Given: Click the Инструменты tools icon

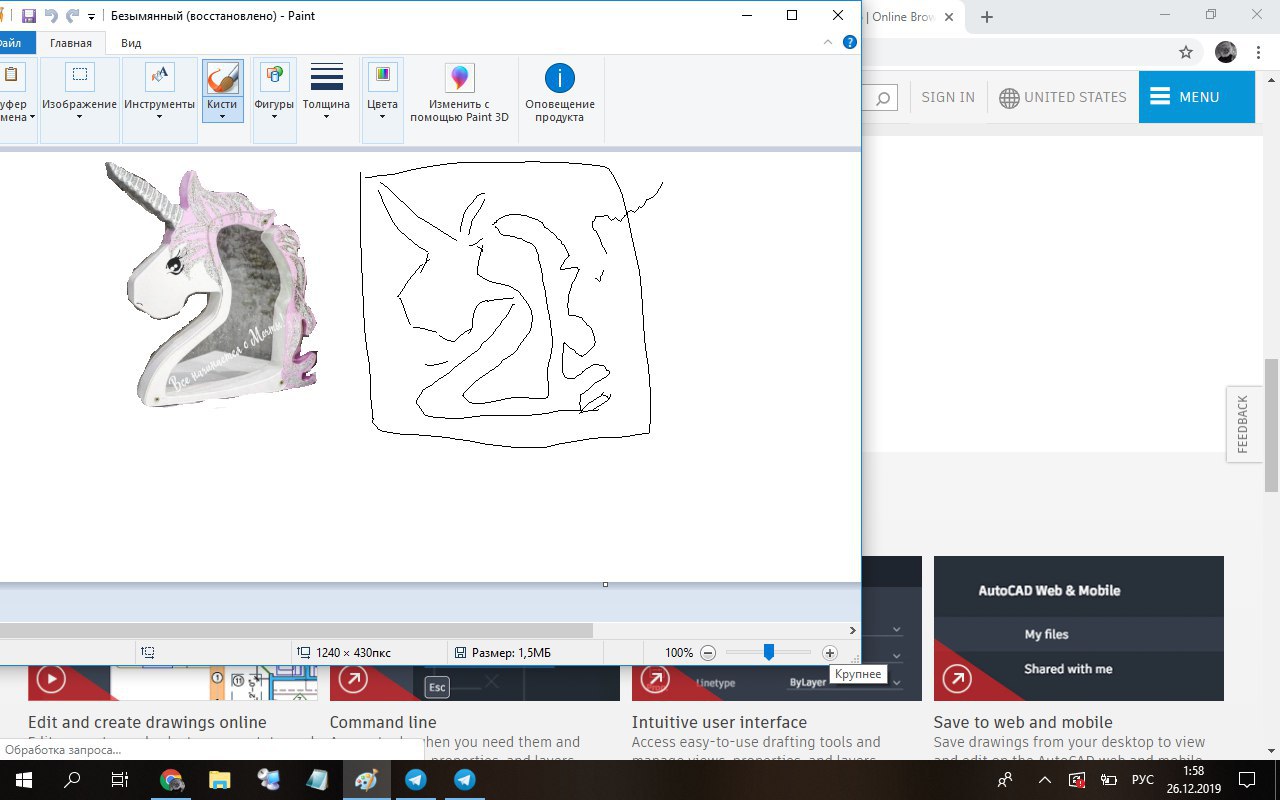Looking at the screenshot, I should (160, 75).
